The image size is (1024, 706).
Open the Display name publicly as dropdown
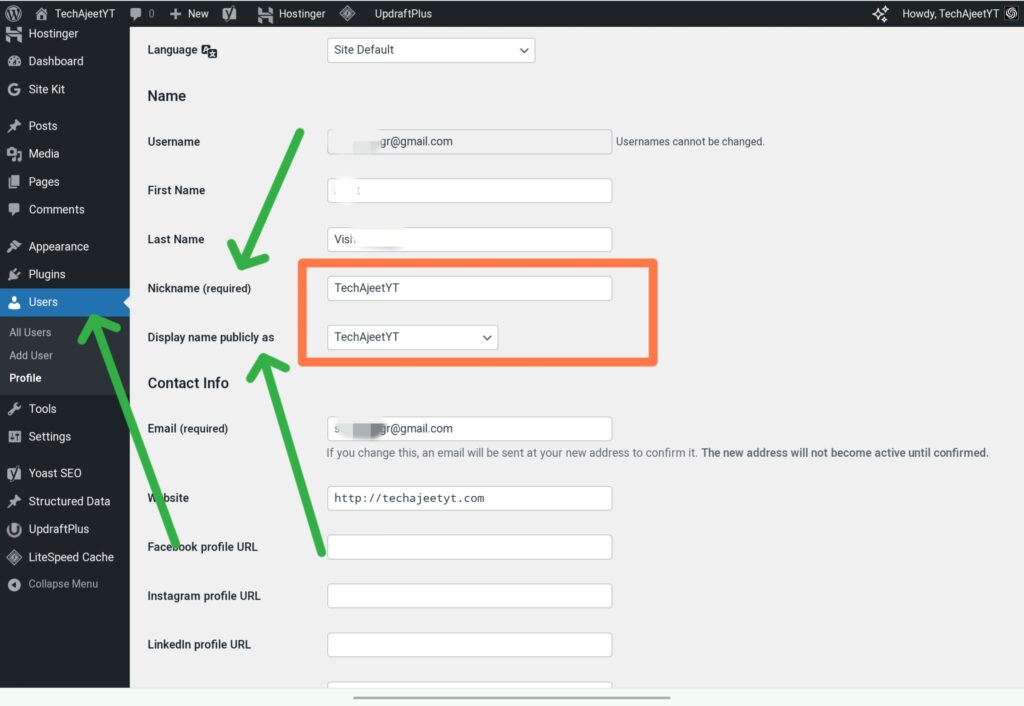[412, 337]
